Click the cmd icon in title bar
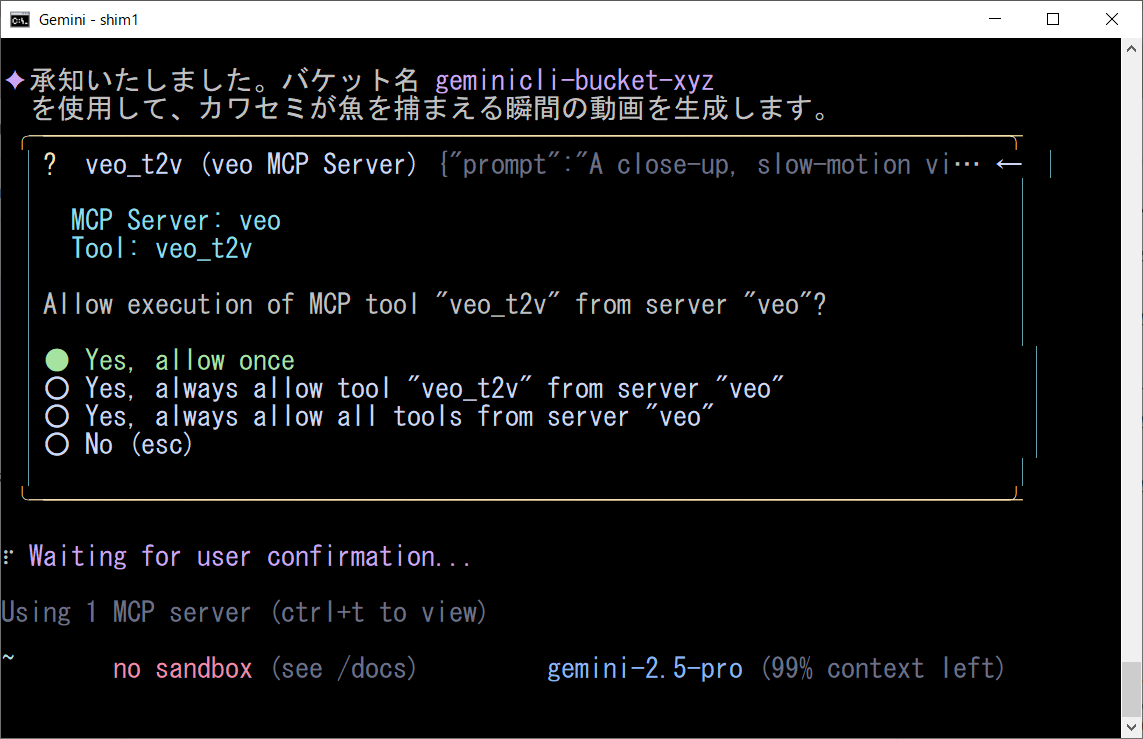 (19, 19)
